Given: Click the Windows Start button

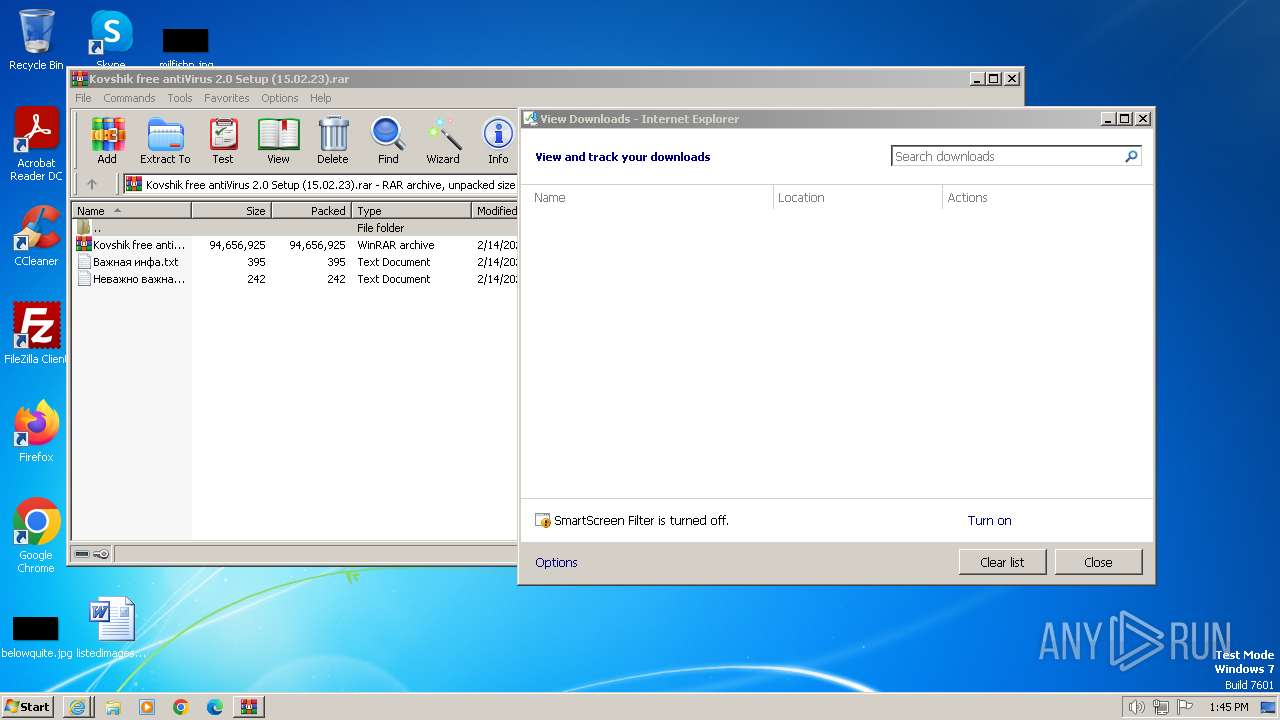Looking at the screenshot, I should [27, 707].
